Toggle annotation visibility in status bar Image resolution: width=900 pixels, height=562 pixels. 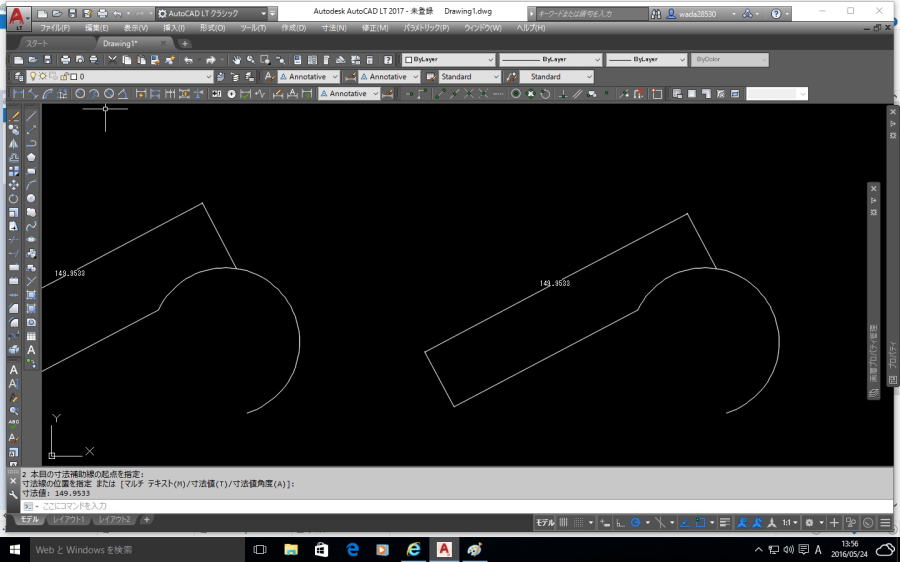pos(742,522)
